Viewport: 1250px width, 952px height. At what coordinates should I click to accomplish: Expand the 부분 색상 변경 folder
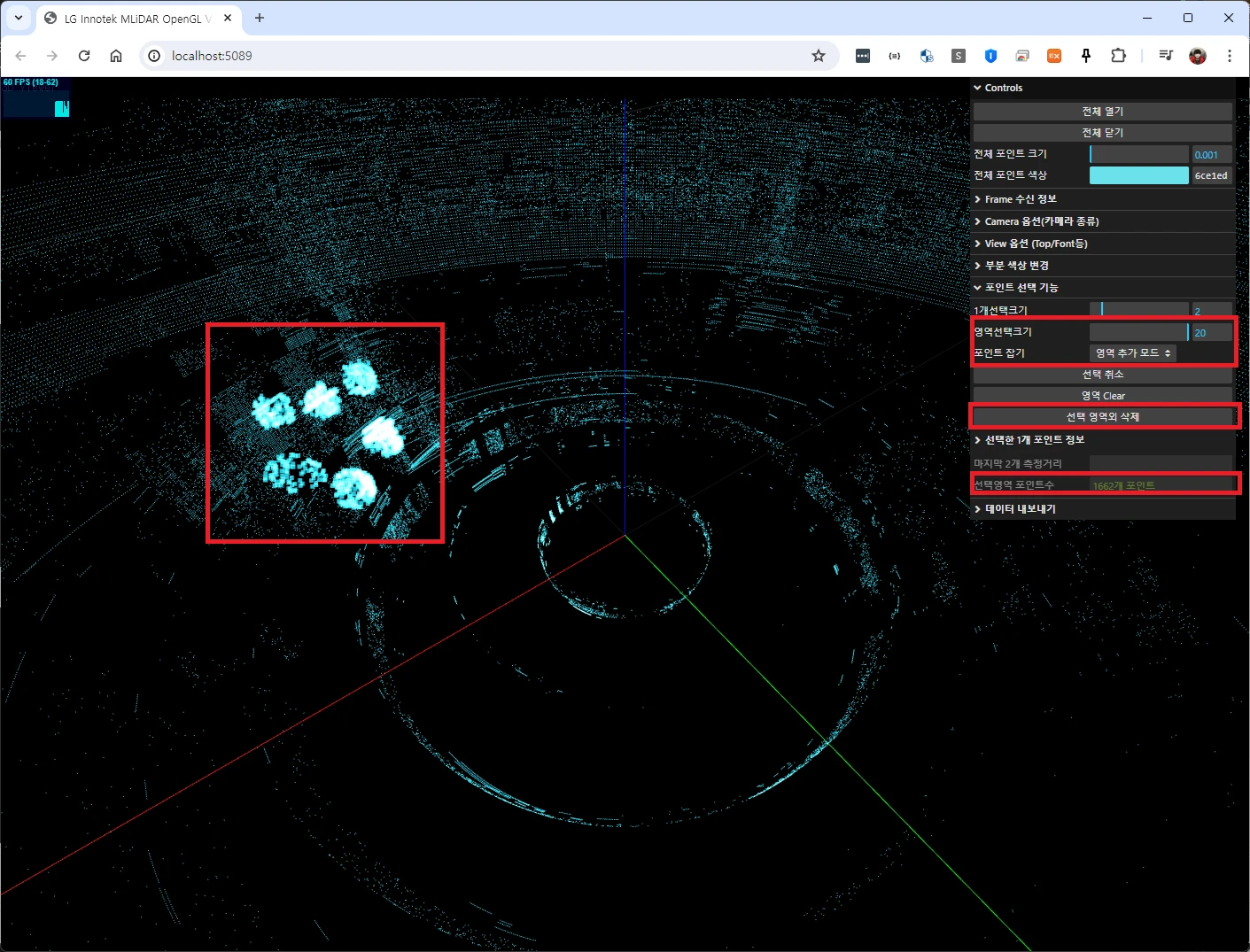pos(1103,266)
